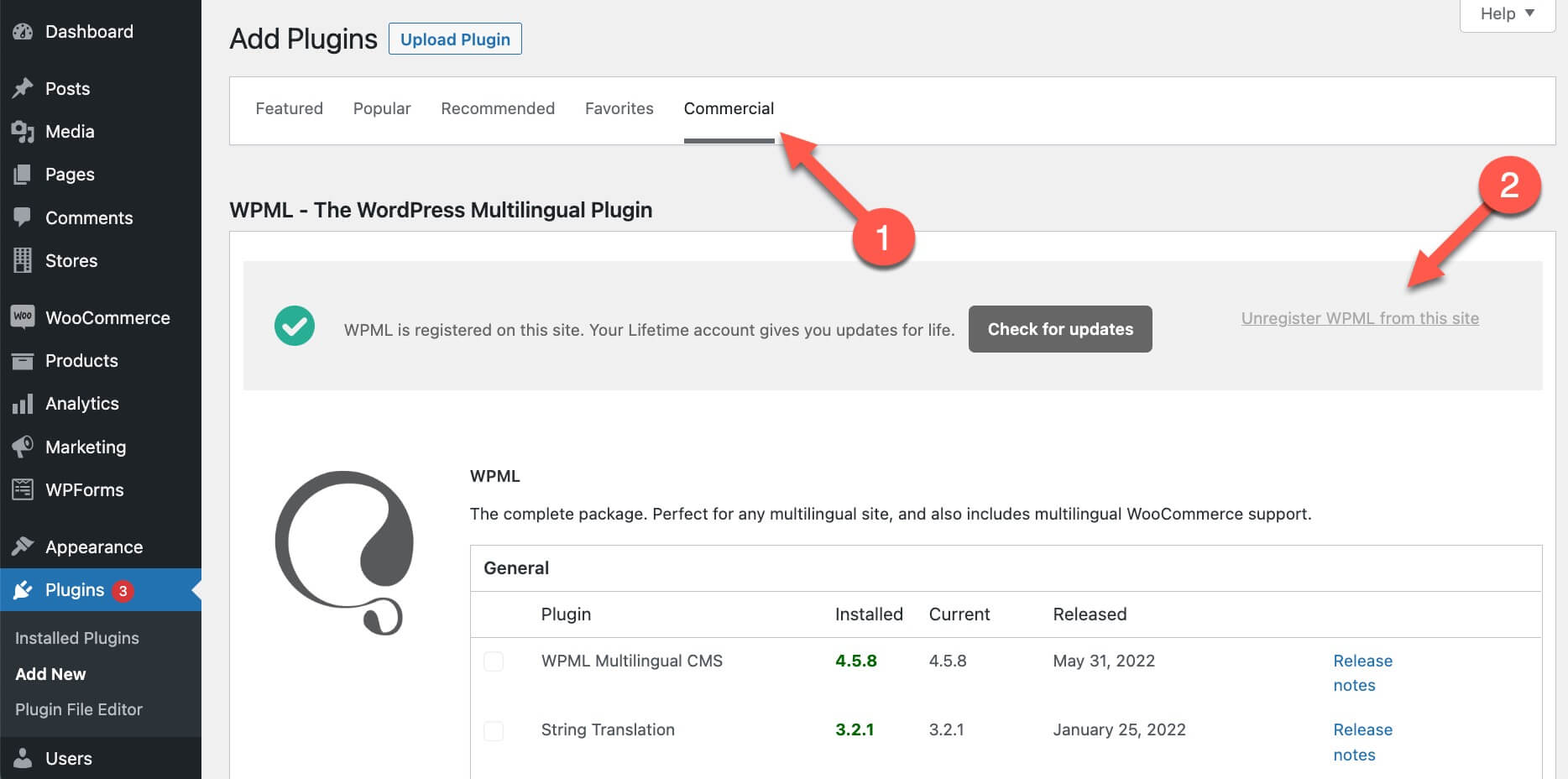This screenshot has width=1568, height=779.
Task: Switch to the Featured tab
Action: point(290,108)
